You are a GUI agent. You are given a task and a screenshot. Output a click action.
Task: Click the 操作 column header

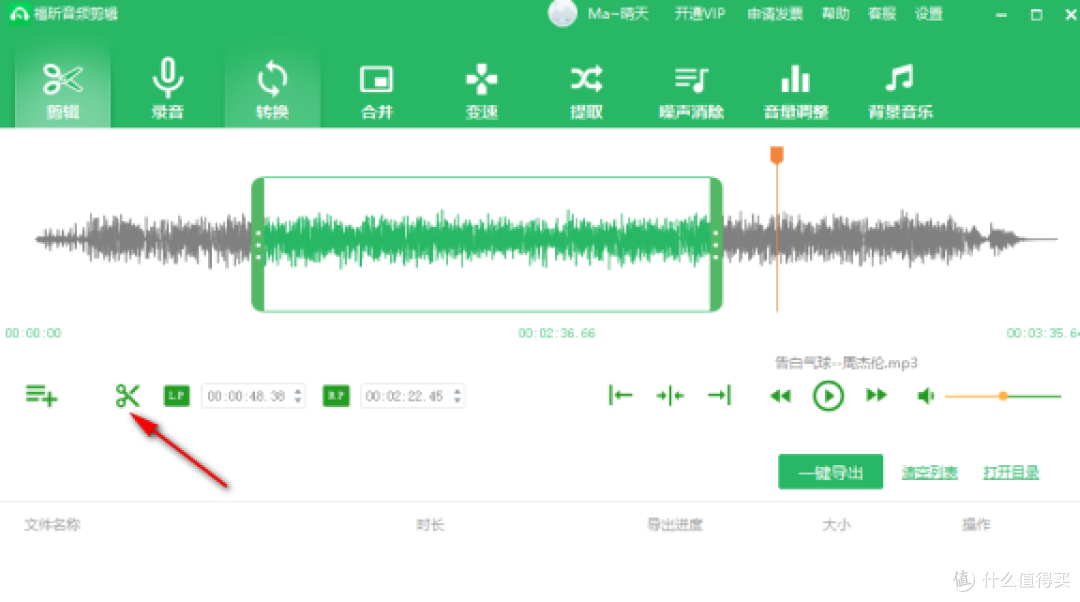pos(976,525)
